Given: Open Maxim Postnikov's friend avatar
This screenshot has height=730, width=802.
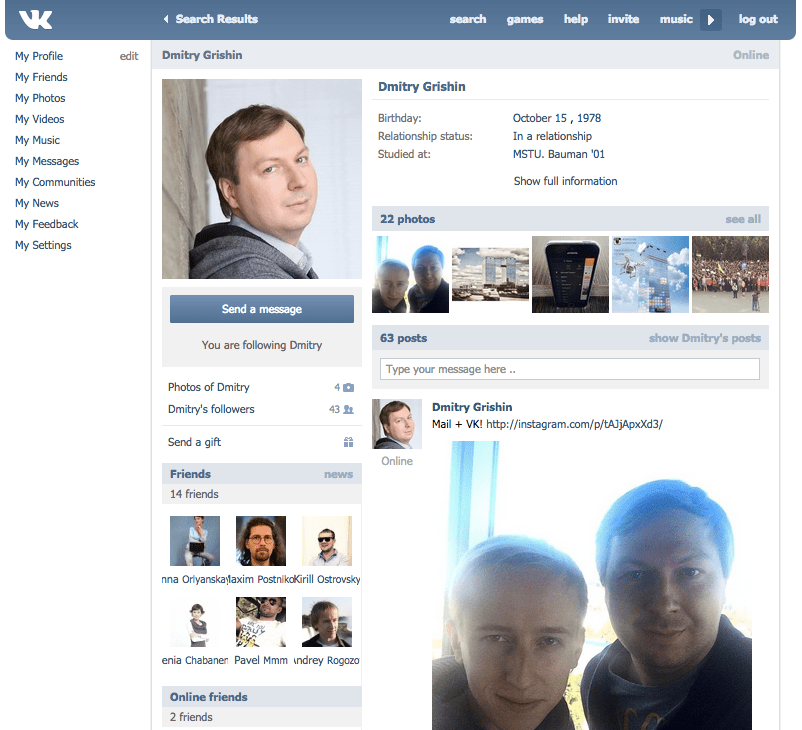Looking at the screenshot, I should (x=261, y=540).
